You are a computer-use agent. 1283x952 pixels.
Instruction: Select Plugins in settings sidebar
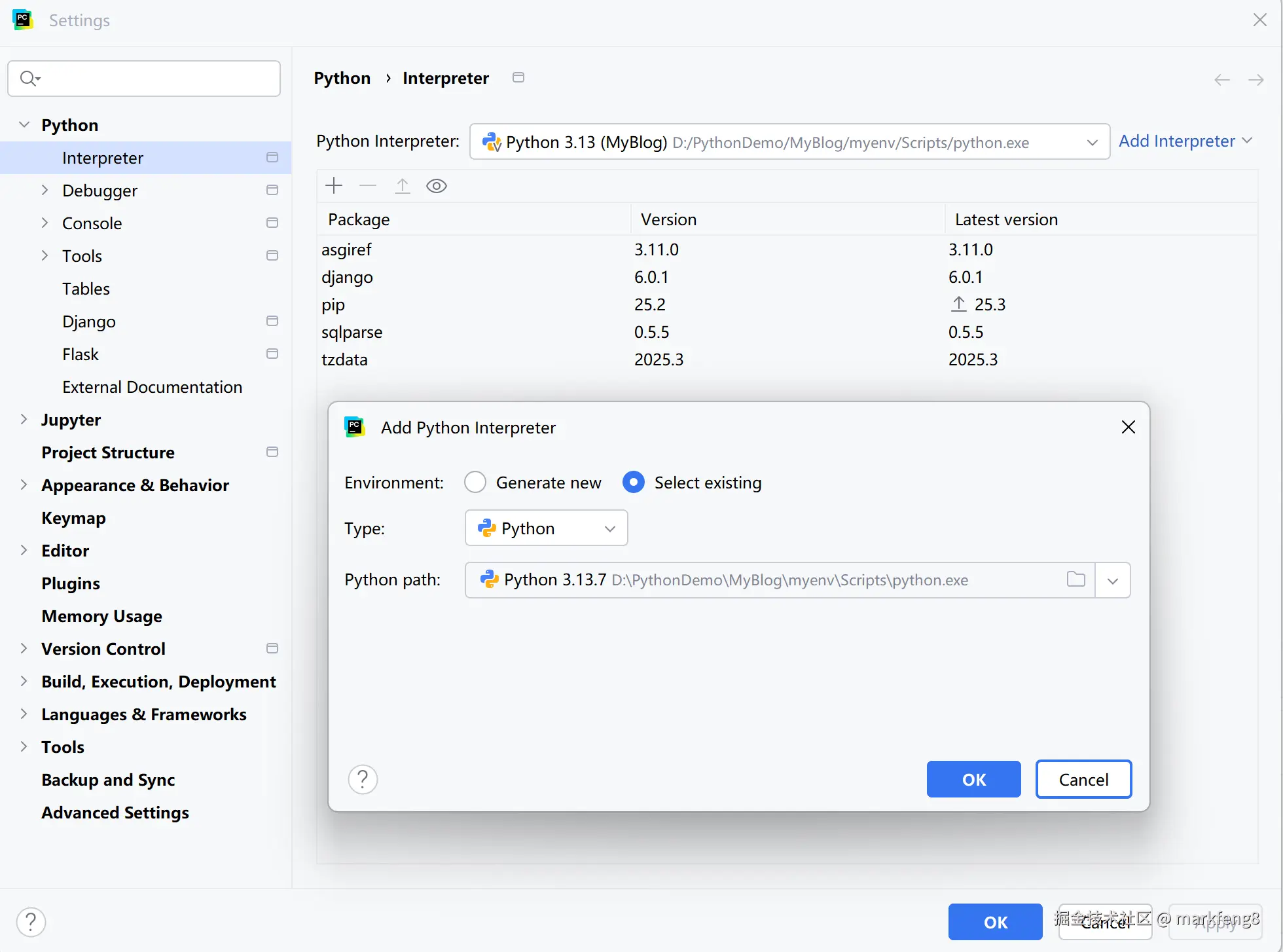[71, 583]
